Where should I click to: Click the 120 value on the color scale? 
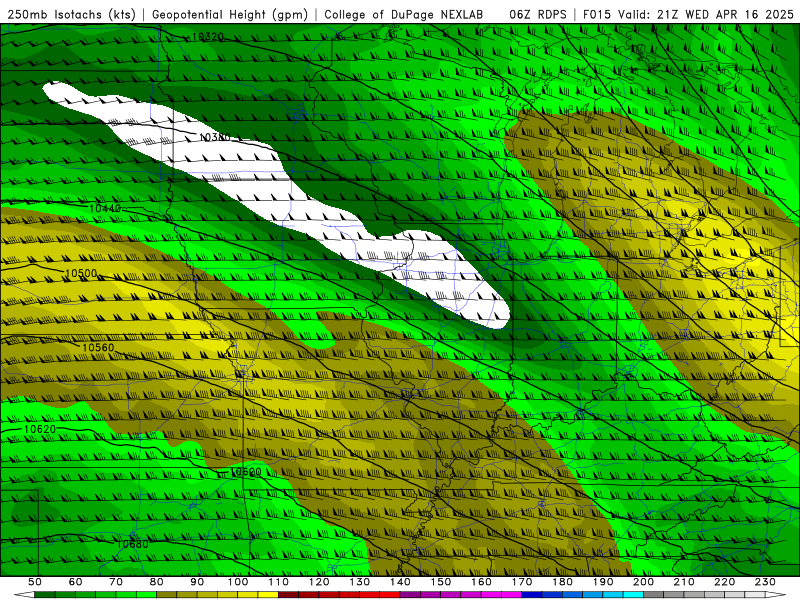pyautogui.click(x=319, y=582)
